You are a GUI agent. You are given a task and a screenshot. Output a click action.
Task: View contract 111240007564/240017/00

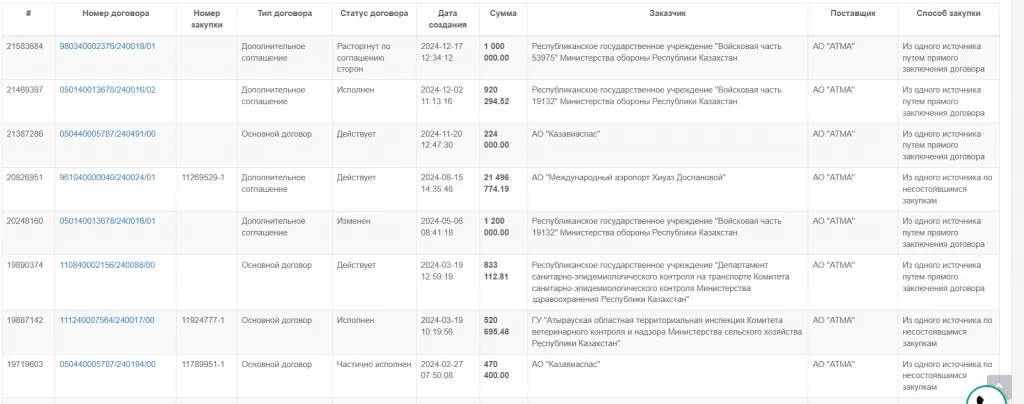[107, 320]
